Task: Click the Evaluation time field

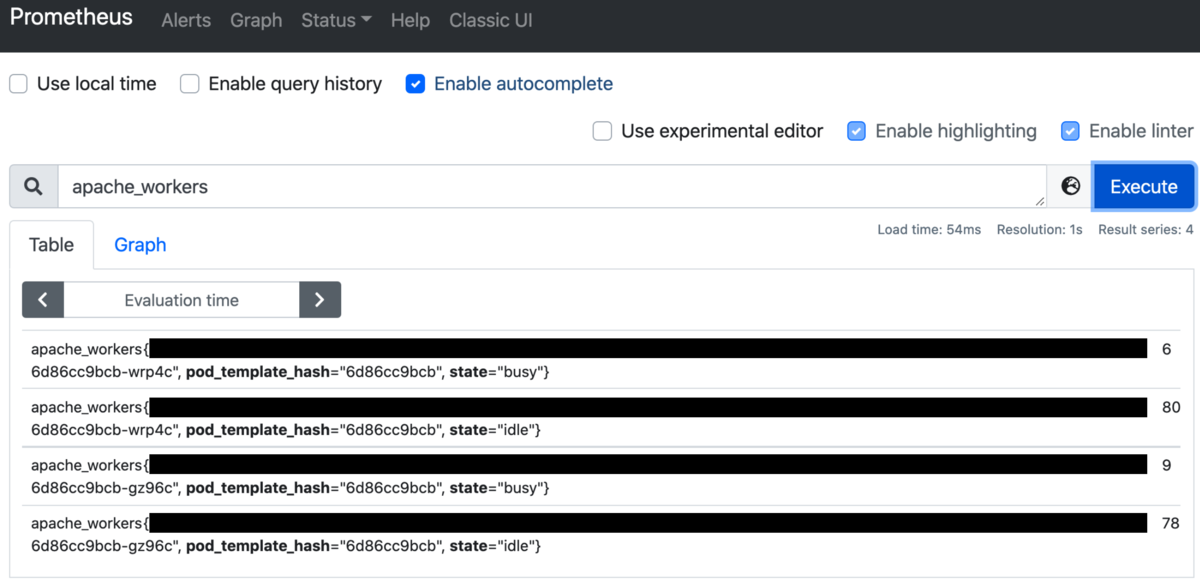Action: [x=181, y=299]
